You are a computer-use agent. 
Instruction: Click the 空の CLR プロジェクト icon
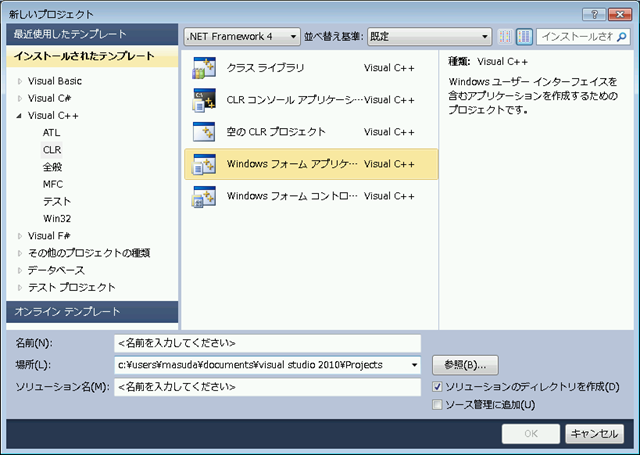(204, 132)
